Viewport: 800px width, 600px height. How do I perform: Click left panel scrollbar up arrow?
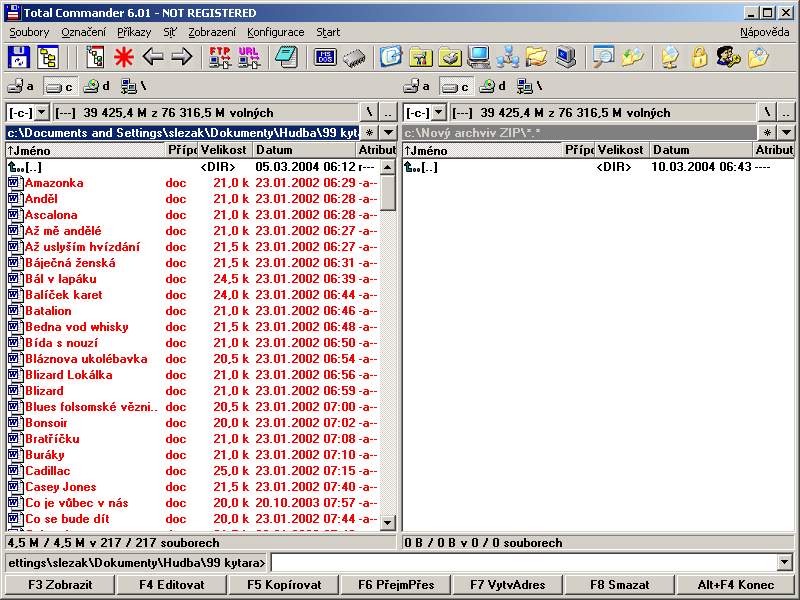388,167
